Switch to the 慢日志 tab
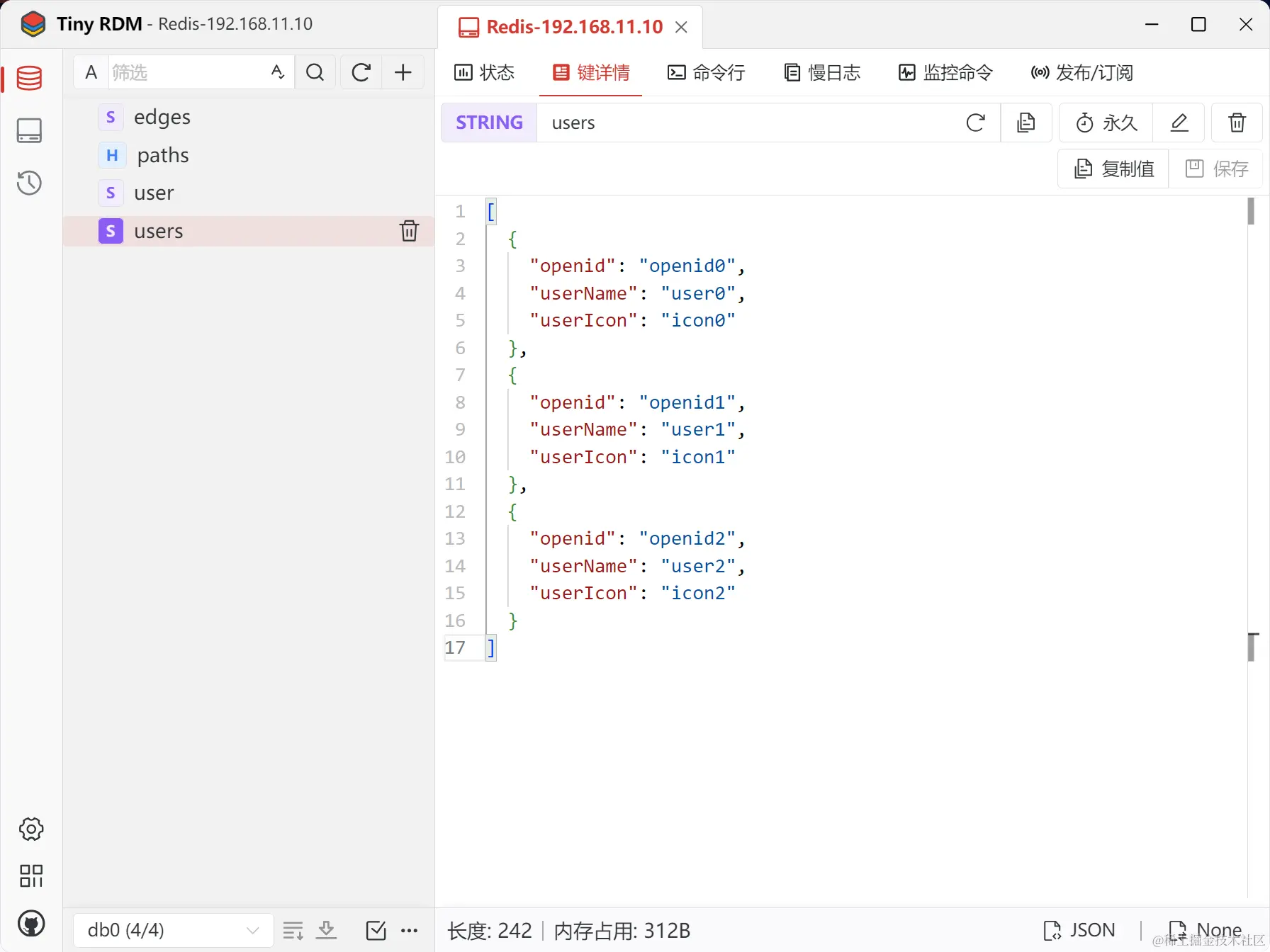1270x952 pixels. click(822, 72)
